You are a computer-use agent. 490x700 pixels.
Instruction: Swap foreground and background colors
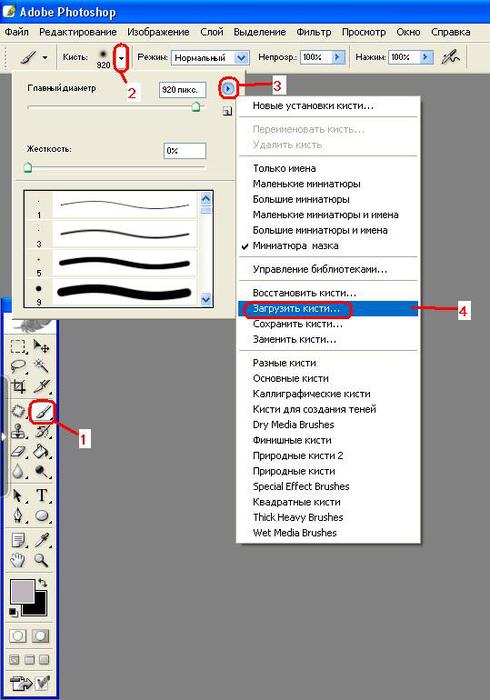coord(42,582)
